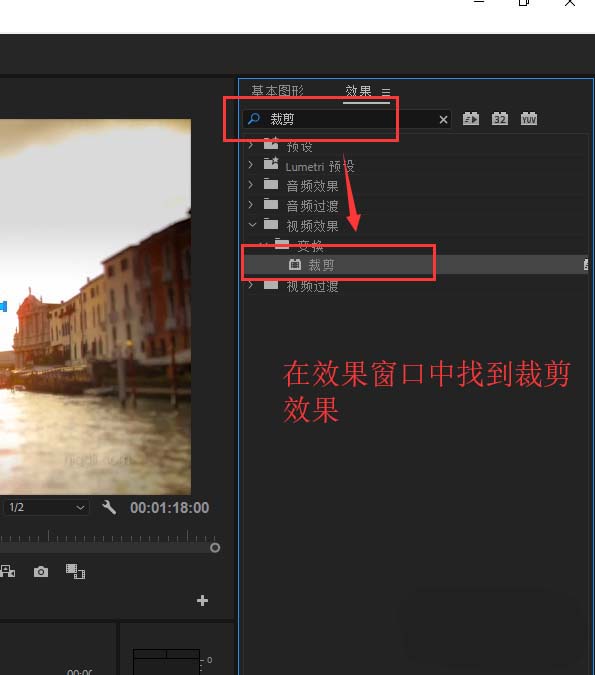This screenshot has height=675, width=595.
Task: Click the 音频效果 folder label
Action: pos(312,186)
